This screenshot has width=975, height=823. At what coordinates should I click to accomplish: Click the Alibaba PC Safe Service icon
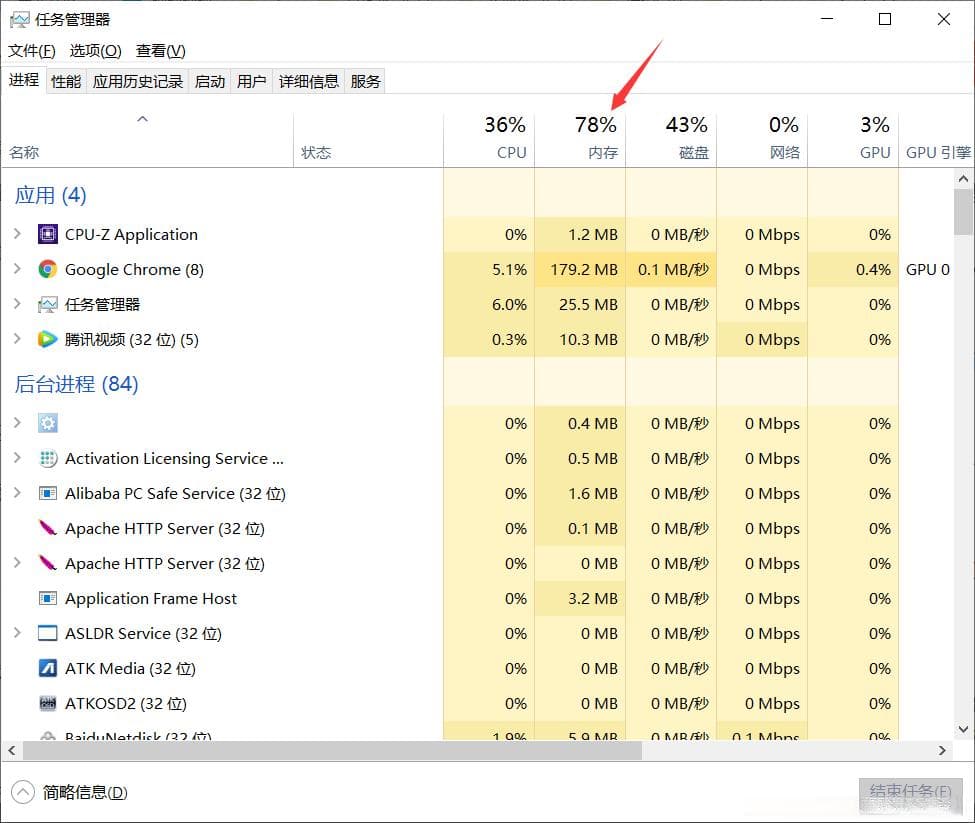pyautogui.click(x=48, y=494)
